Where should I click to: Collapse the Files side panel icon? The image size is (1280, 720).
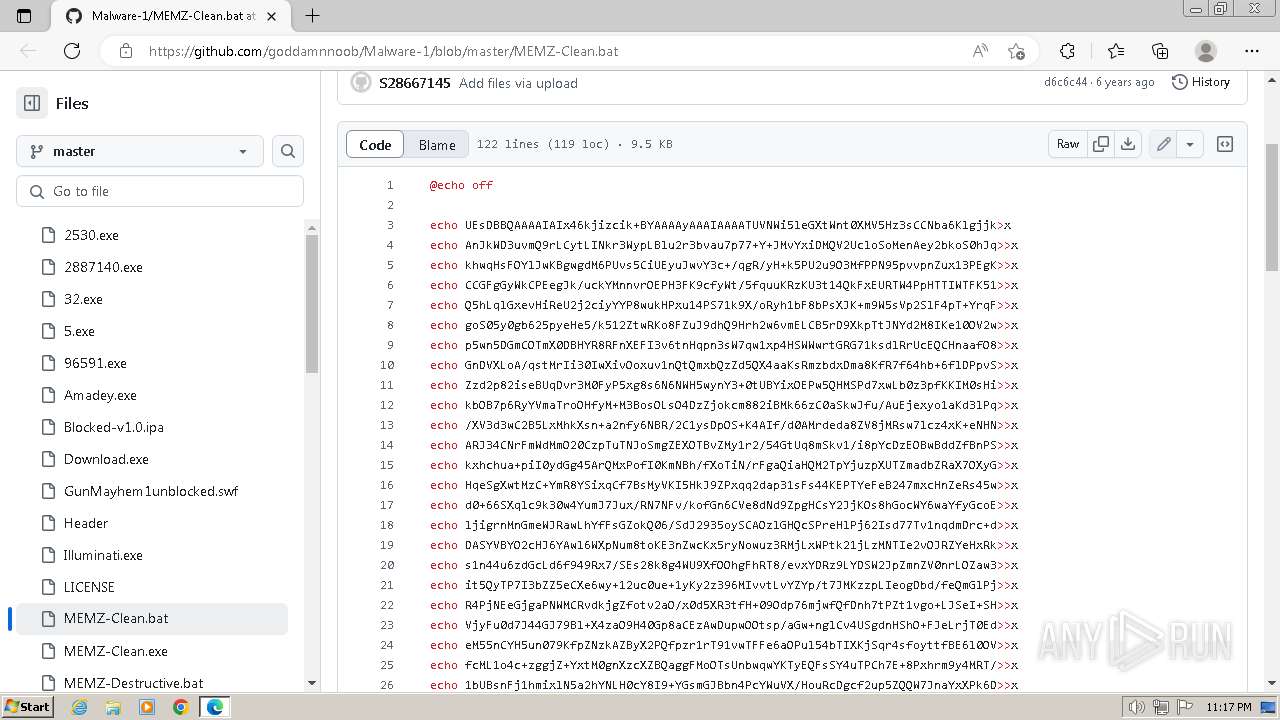[32, 103]
